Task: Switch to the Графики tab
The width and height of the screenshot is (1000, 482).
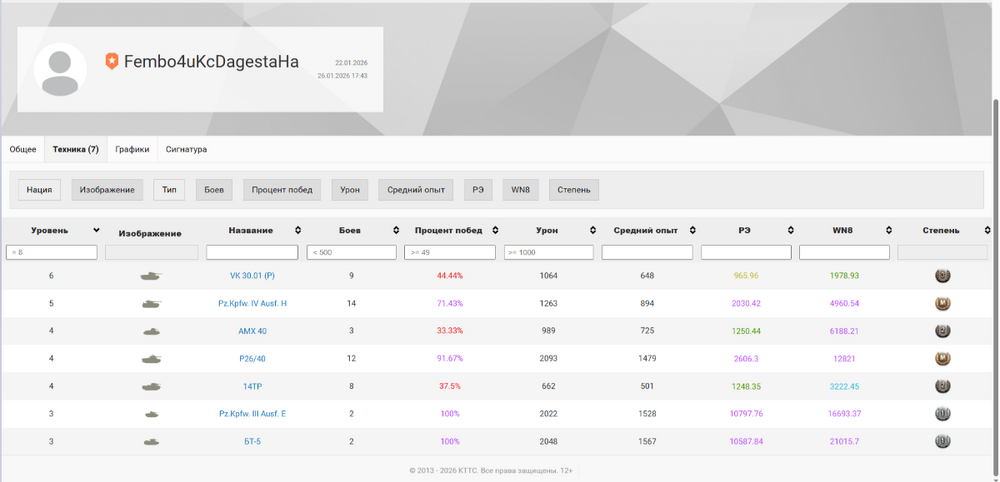Action: coord(132,149)
